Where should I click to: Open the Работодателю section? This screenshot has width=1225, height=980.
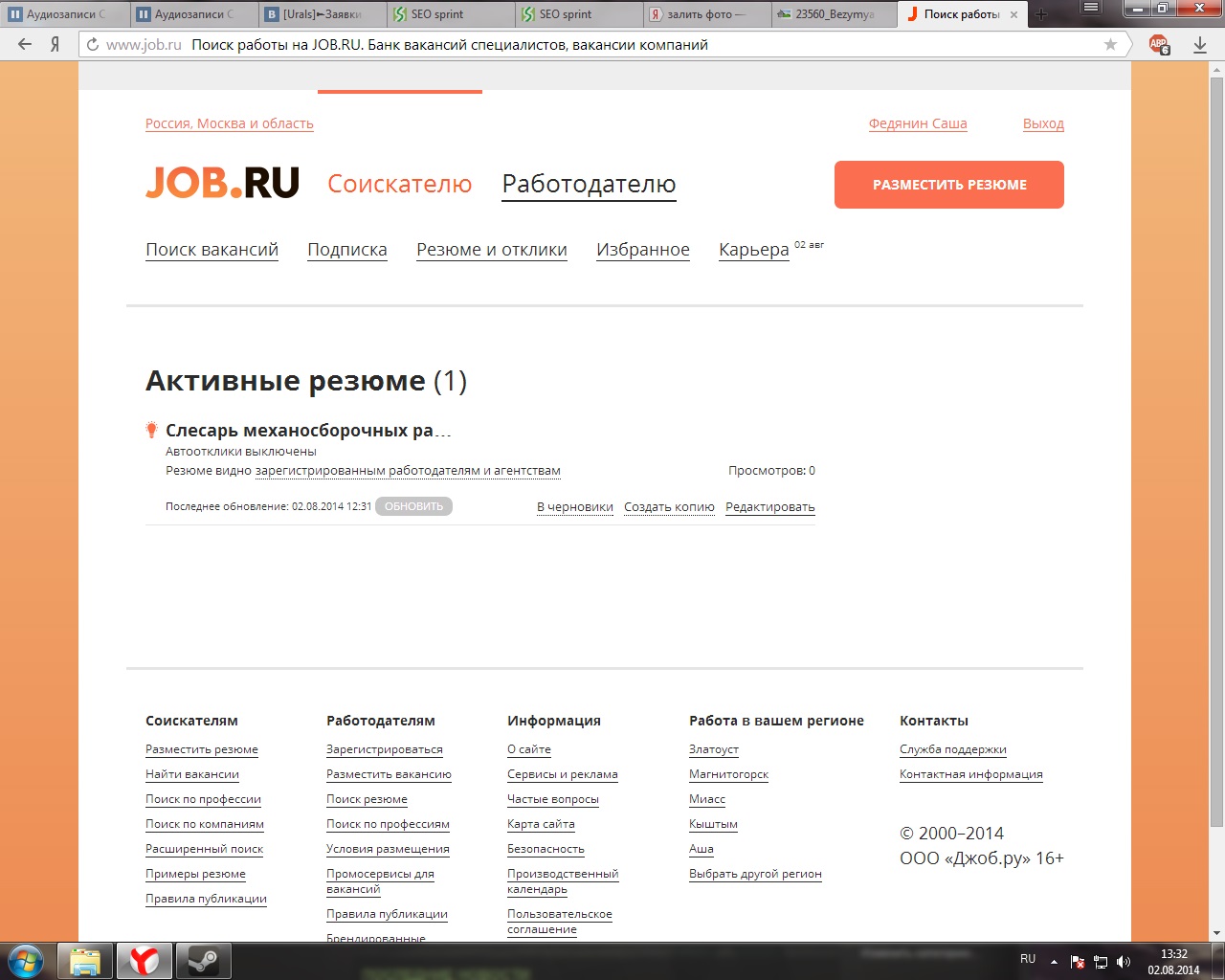click(x=590, y=184)
